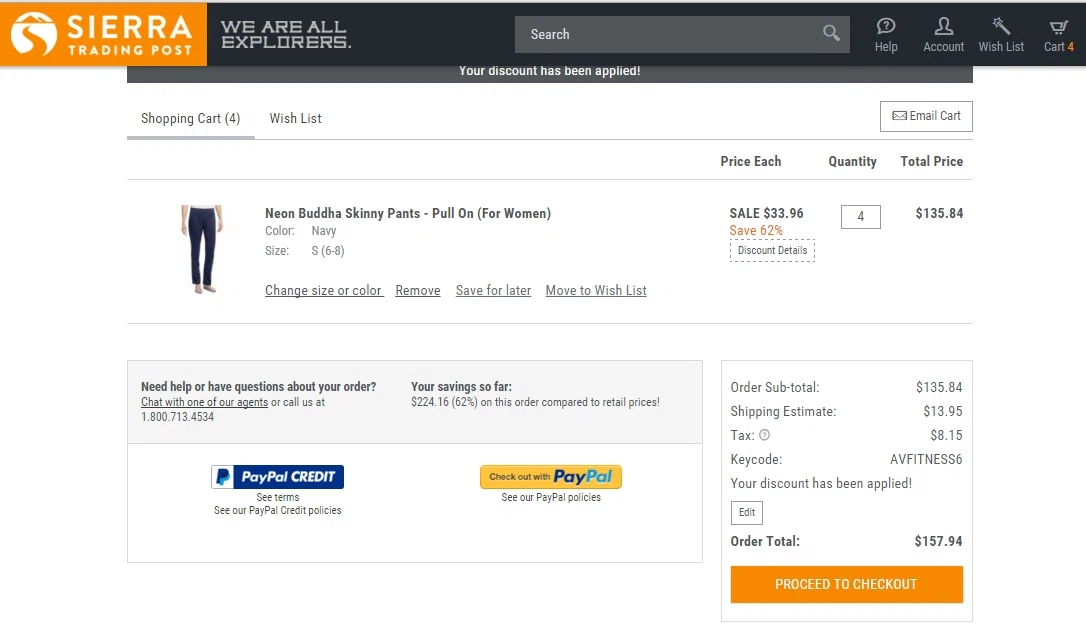Open the Wish List header icon
This screenshot has height=630, width=1086.
click(x=1001, y=35)
